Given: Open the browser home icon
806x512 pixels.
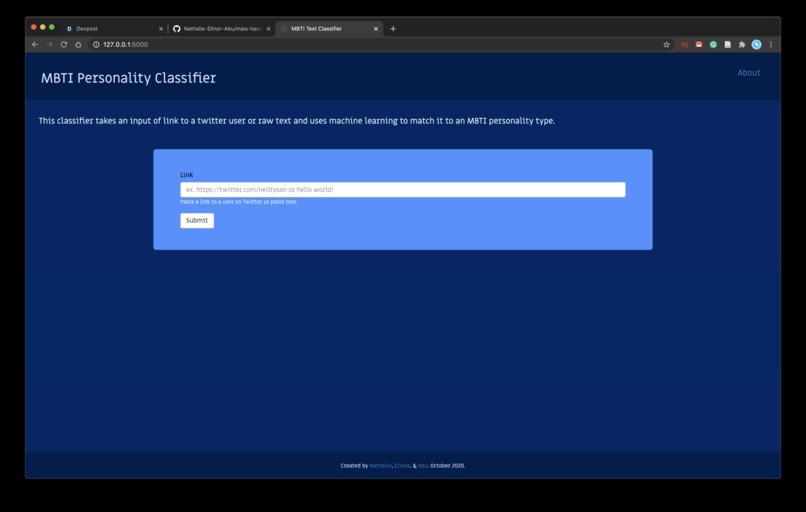Looking at the screenshot, I should coord(78,45).
